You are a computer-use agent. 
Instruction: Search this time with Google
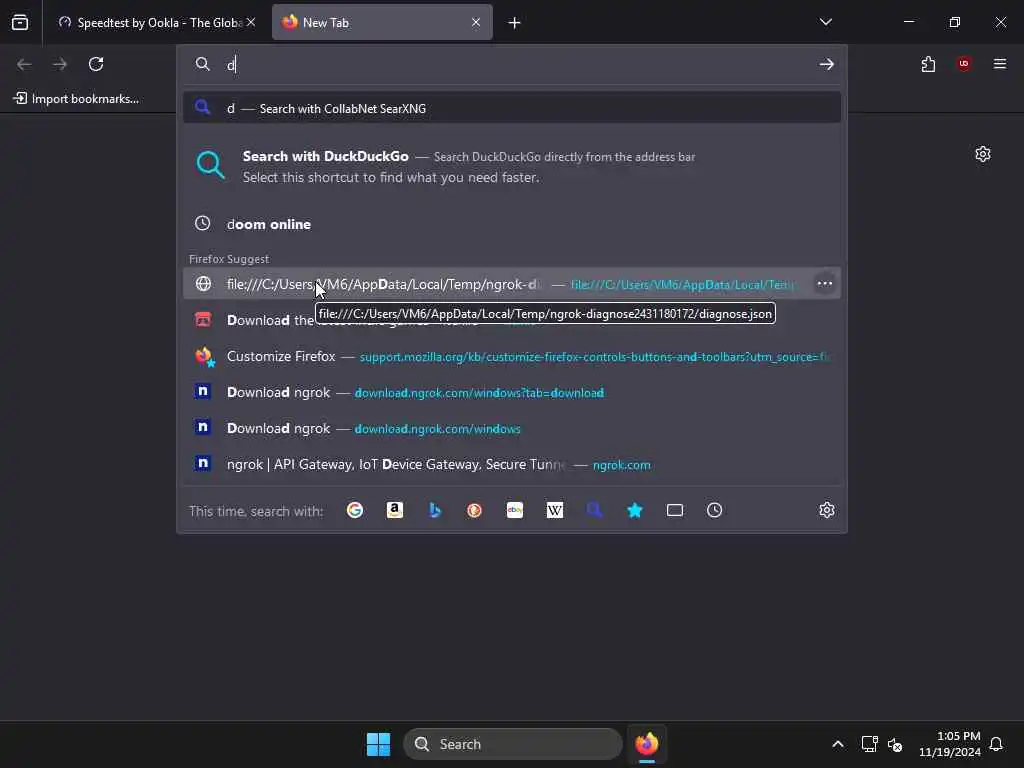tap(355, 510)
